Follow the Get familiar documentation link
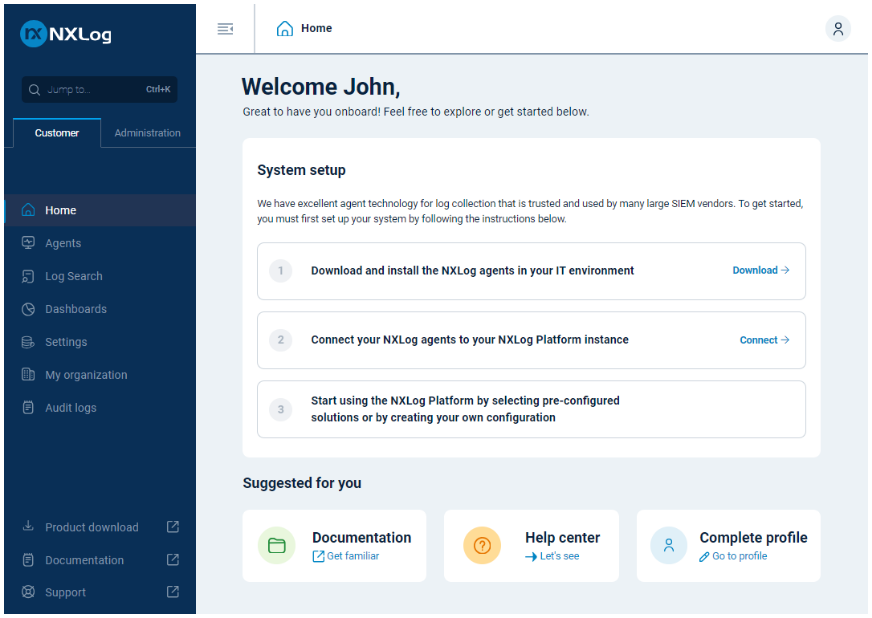Screen dimensions: 872x618 (346, 556)
